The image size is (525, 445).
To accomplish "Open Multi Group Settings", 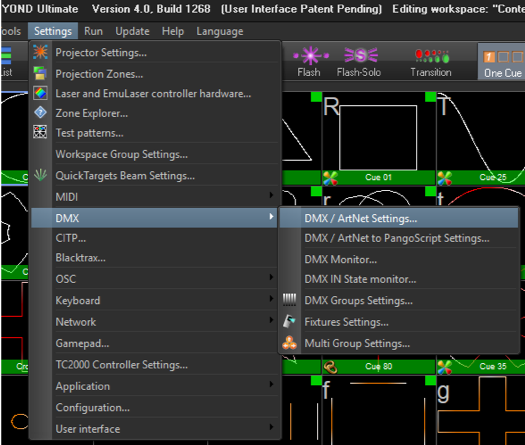I will coord(399,344).
